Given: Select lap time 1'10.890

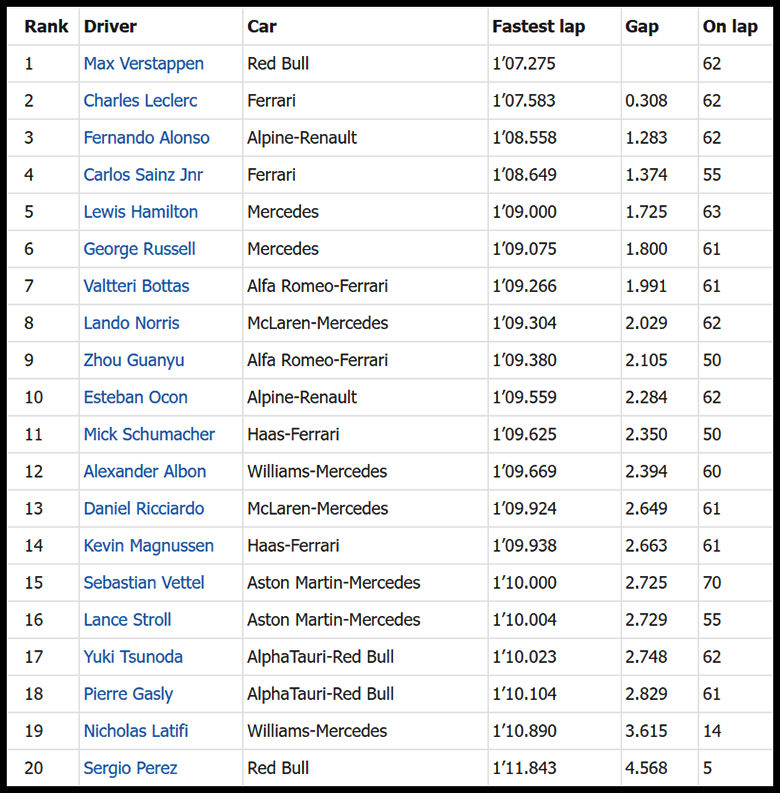Looking at the screenshot, I should click(525, 731).
